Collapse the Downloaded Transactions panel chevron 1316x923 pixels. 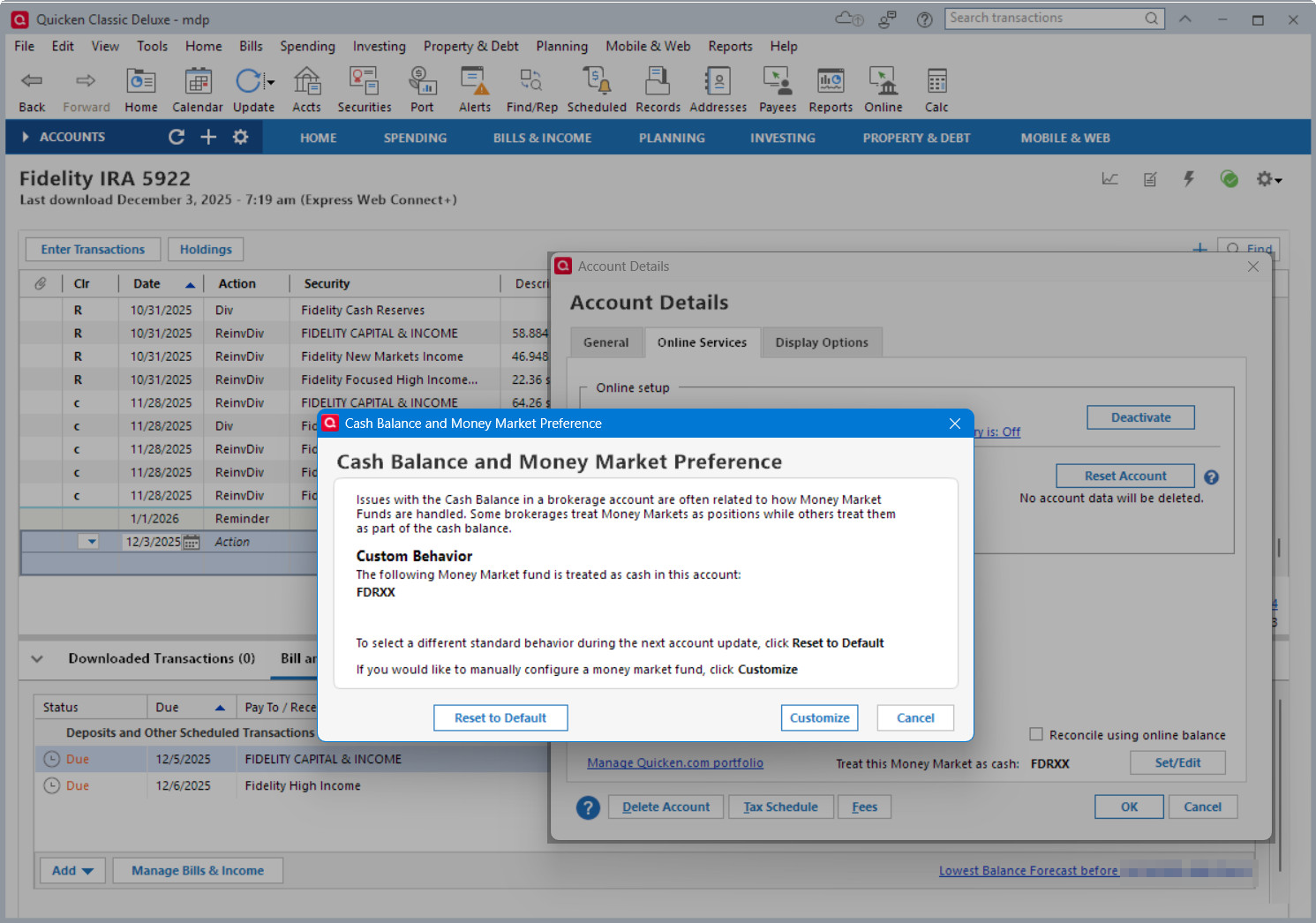(x=37, y=658)
